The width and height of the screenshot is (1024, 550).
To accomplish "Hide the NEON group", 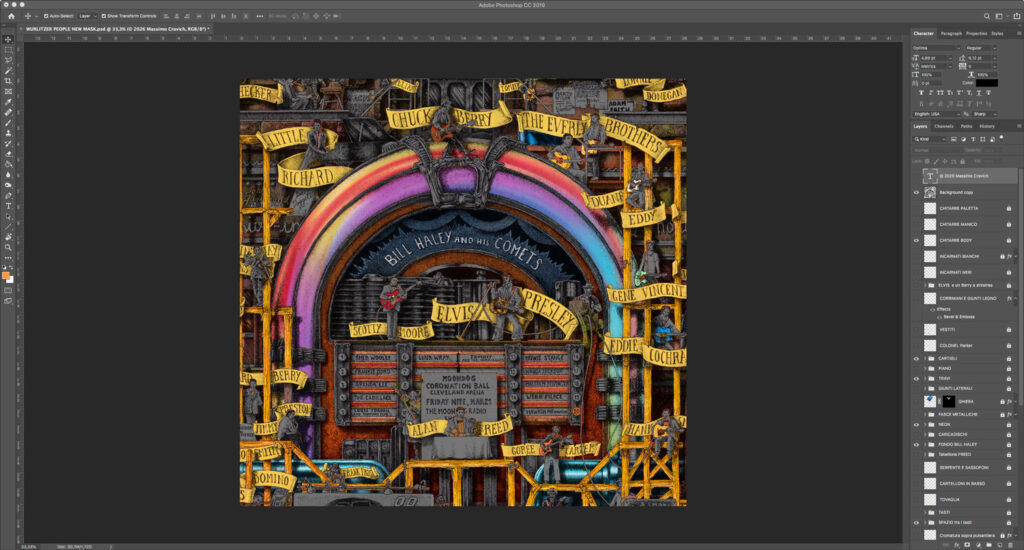I will tap(916, 425).
